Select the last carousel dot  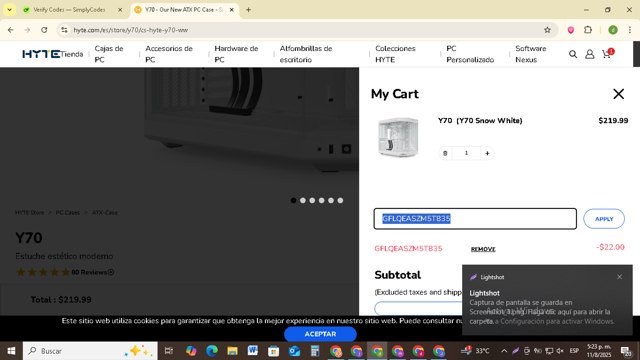tap(340, 200)
